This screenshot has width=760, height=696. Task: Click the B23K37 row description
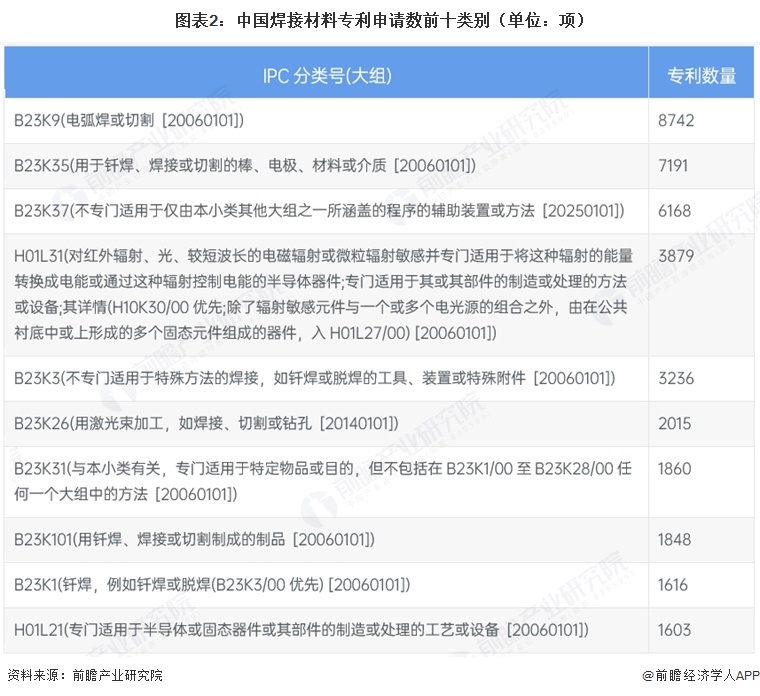click(x=319, y=211)
